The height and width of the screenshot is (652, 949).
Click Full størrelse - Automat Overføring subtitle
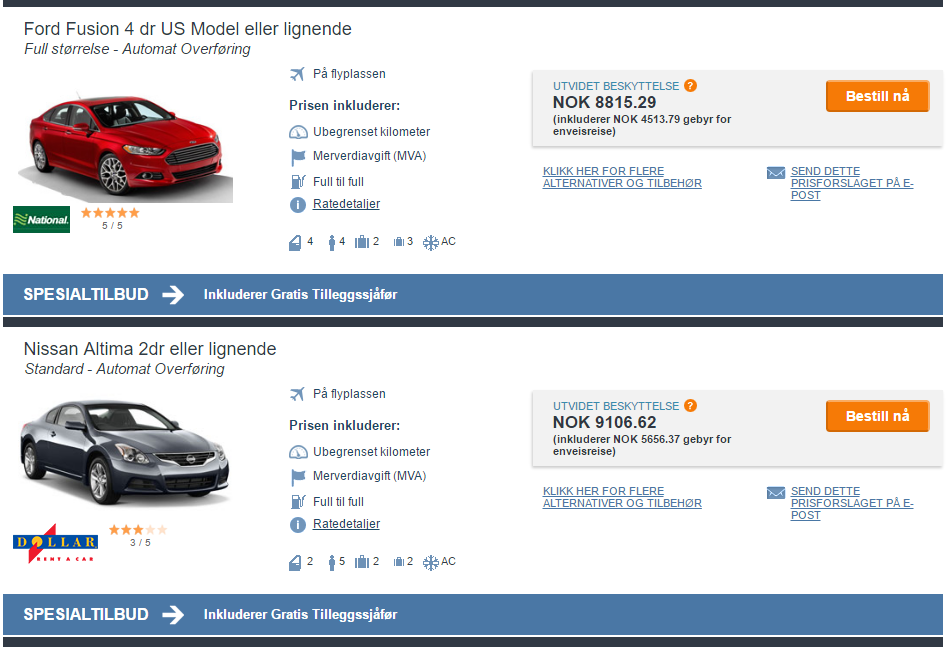(x=137, y=49)
